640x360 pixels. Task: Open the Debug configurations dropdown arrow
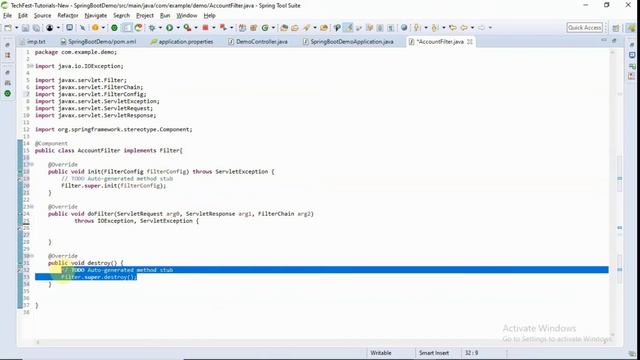(x=160, y=28)
